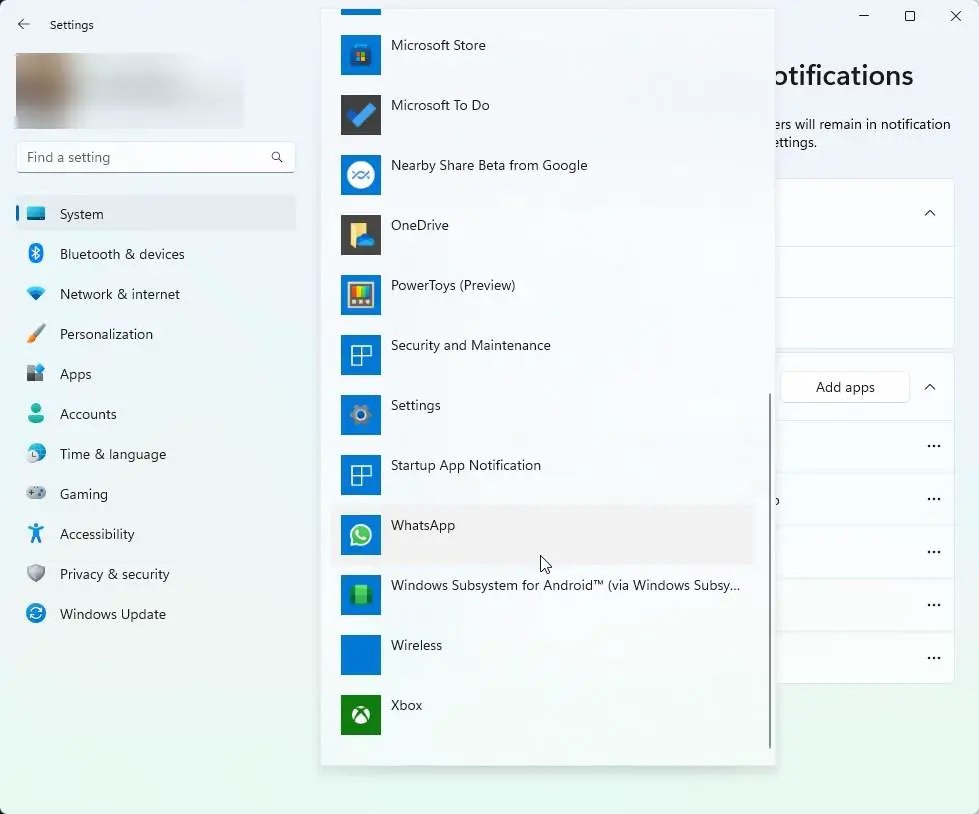Image resolution: width=979 pixels, height=814 pixels.
Task: Click the Startup App Notification icon
Action: (361, 474)
